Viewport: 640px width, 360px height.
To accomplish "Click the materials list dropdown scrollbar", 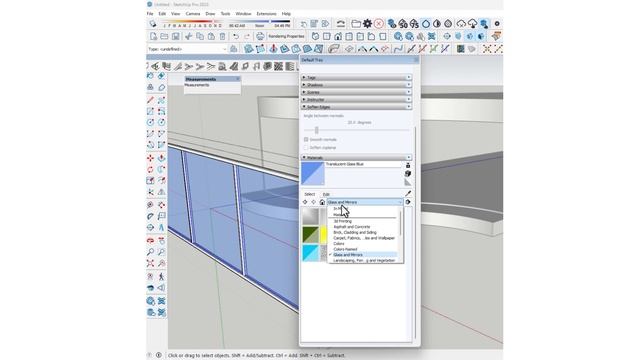I will pyautogui.click(x=400, y=223).
